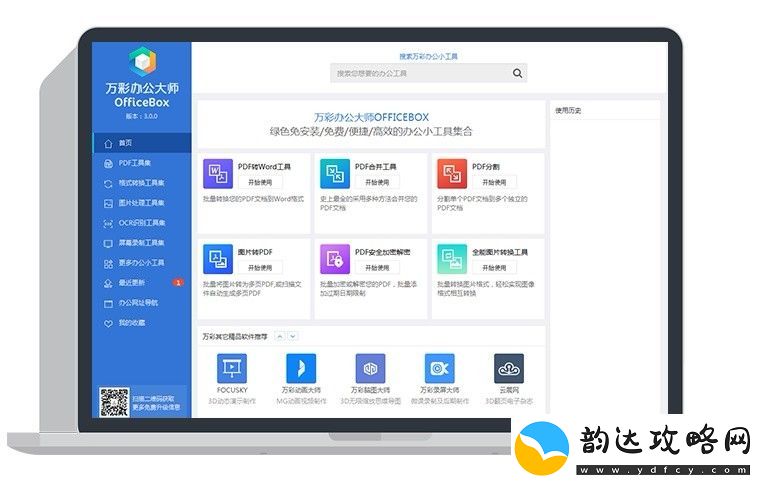Click the QR code in the sidebar
This screenshot has height=481, width=761.
114,402
